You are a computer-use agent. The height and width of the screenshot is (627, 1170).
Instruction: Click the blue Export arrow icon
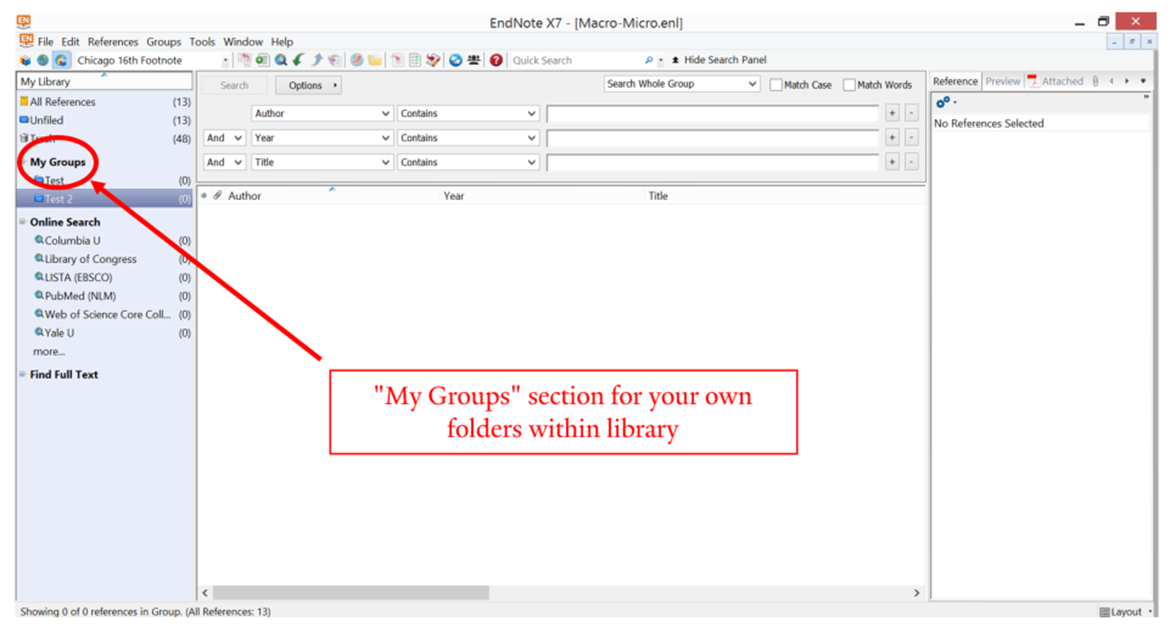316,60
